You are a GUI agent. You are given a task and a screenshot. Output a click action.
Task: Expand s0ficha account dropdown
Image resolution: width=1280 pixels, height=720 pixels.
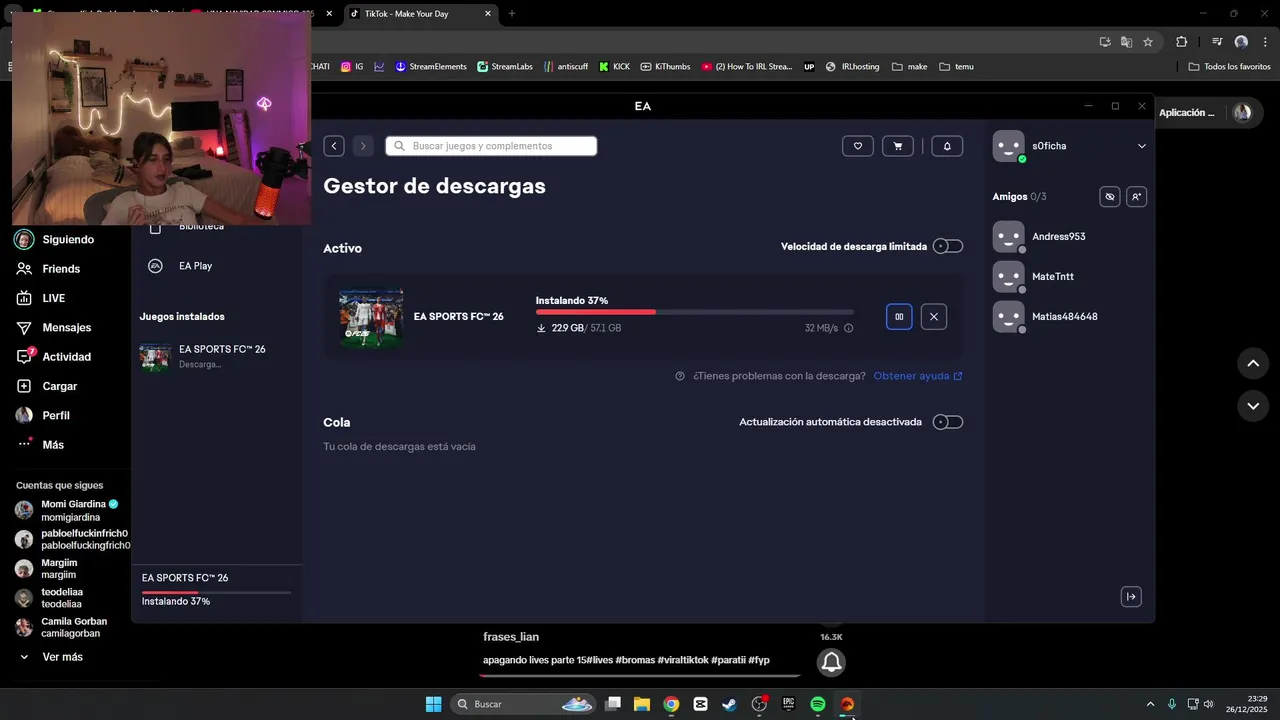(x=1142, y=146)
